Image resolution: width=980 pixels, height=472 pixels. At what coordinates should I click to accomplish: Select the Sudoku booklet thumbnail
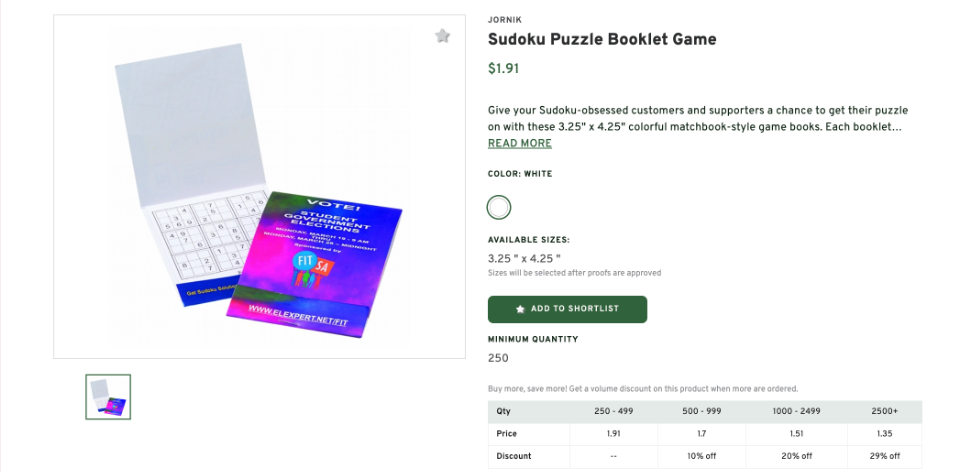[x=108, y=397]
